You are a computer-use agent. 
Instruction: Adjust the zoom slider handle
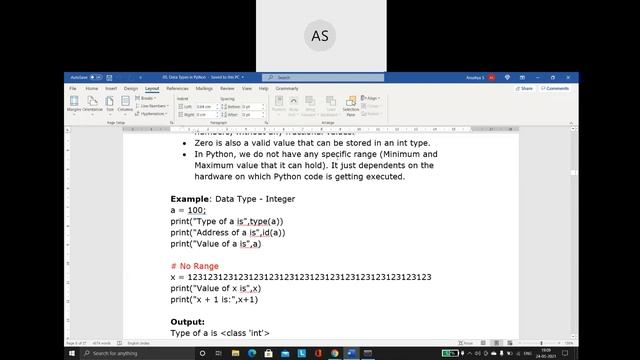point(541,343)
